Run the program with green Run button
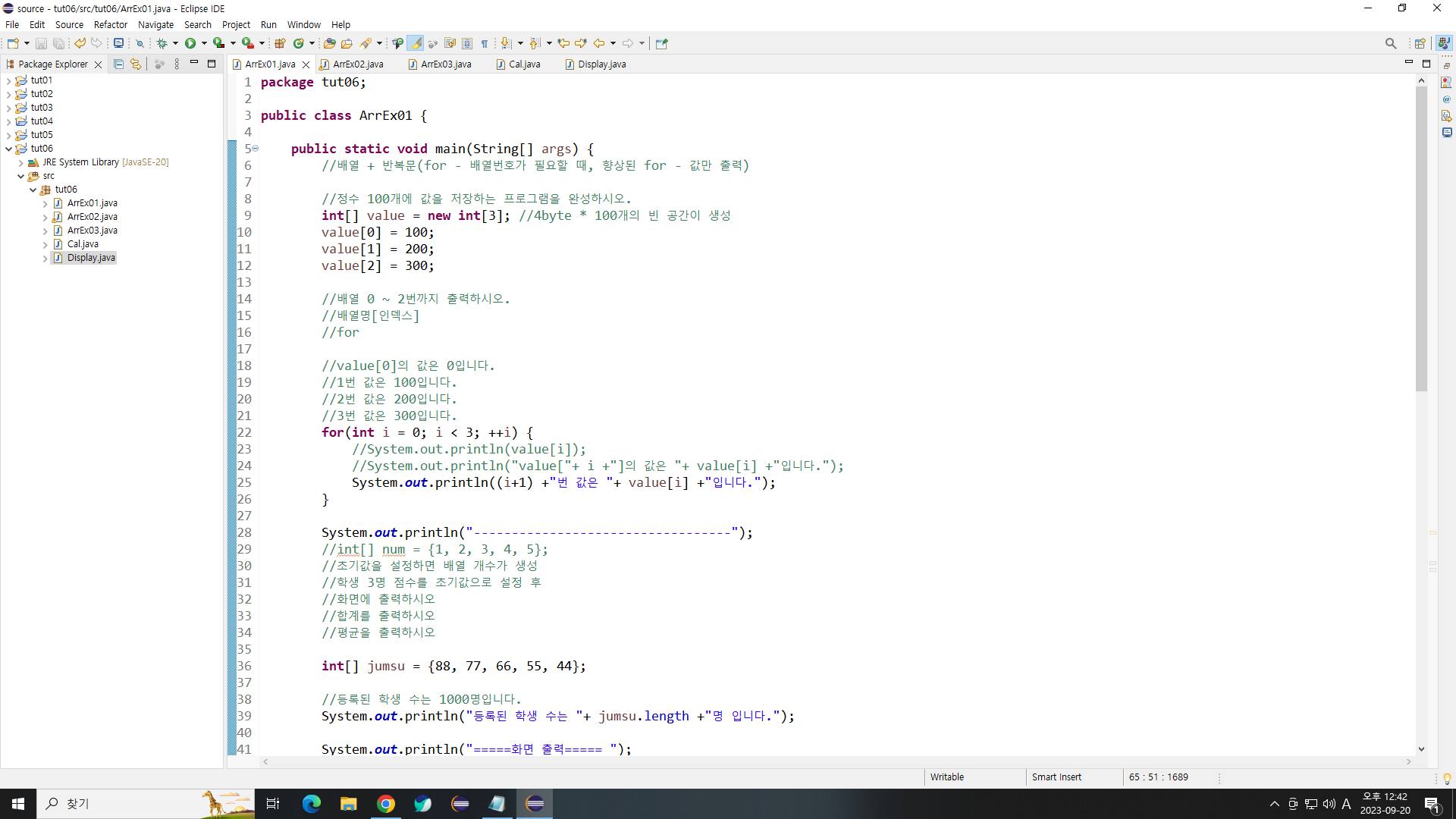Viewport: 1456px width, 819px height. point(190,43)
